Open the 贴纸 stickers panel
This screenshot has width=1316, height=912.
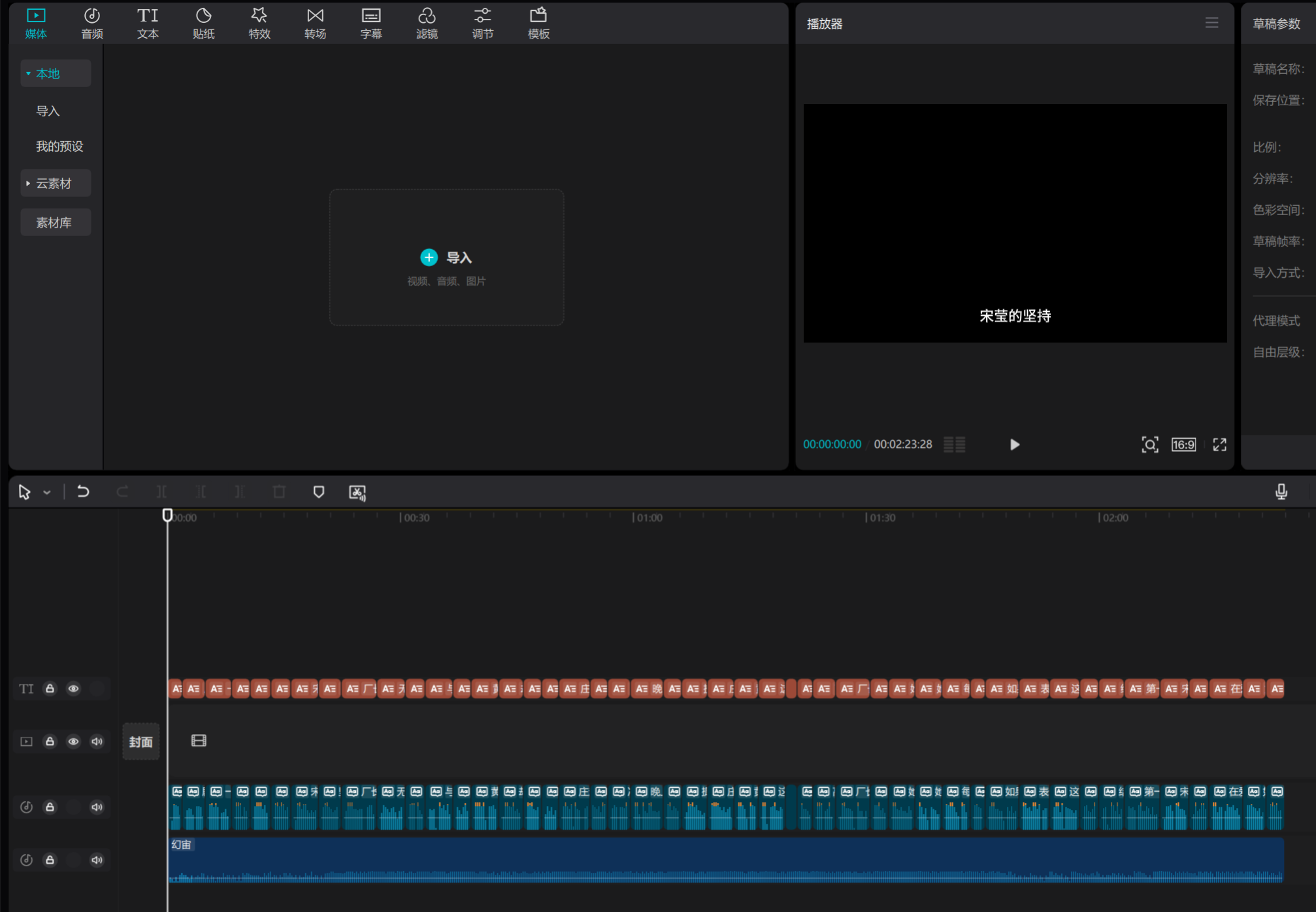tap(203, 23)
